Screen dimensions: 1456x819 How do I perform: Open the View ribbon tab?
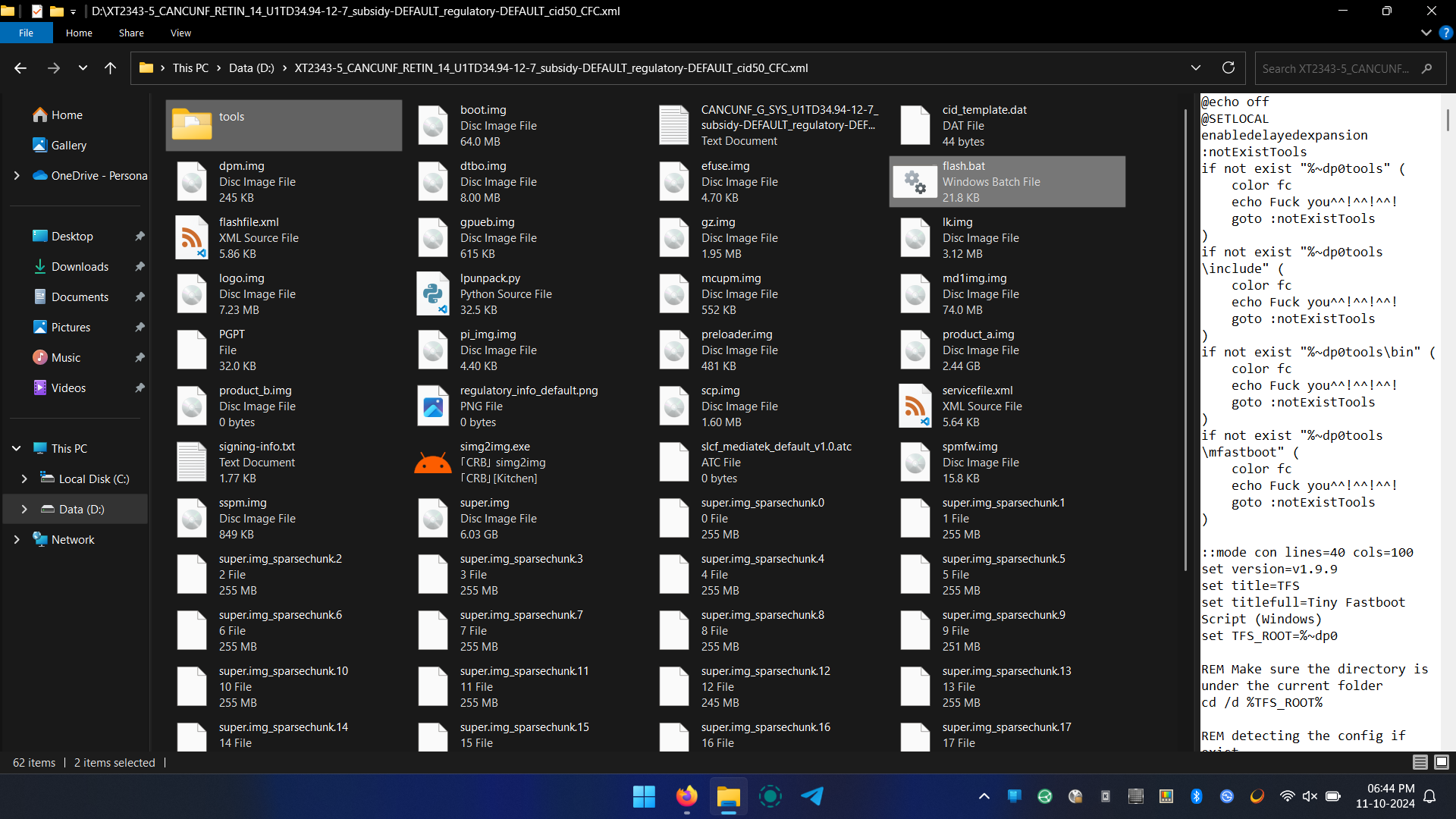click(180, 33)
